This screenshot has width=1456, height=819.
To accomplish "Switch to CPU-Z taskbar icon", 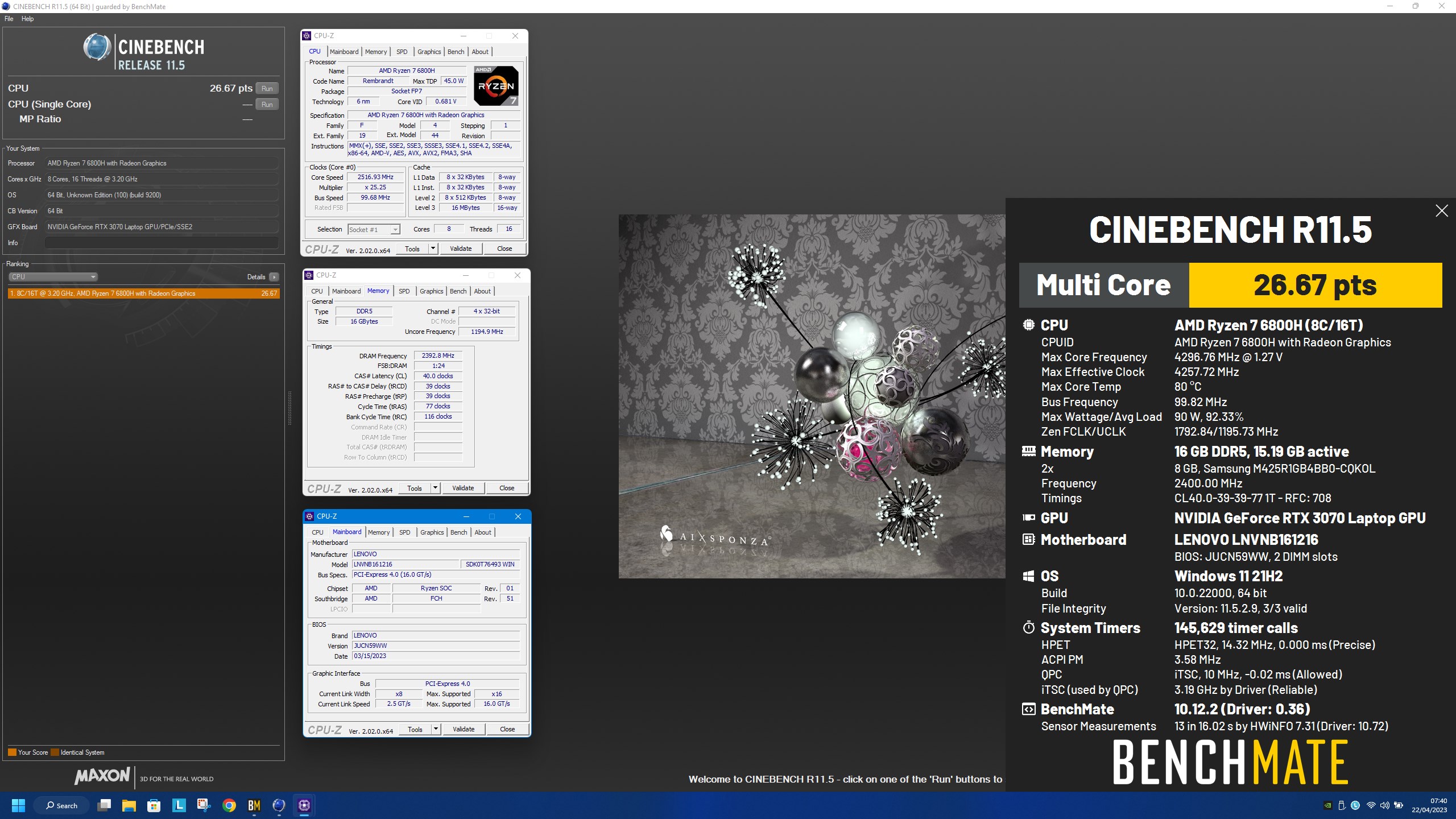I will tap(304, 805).
